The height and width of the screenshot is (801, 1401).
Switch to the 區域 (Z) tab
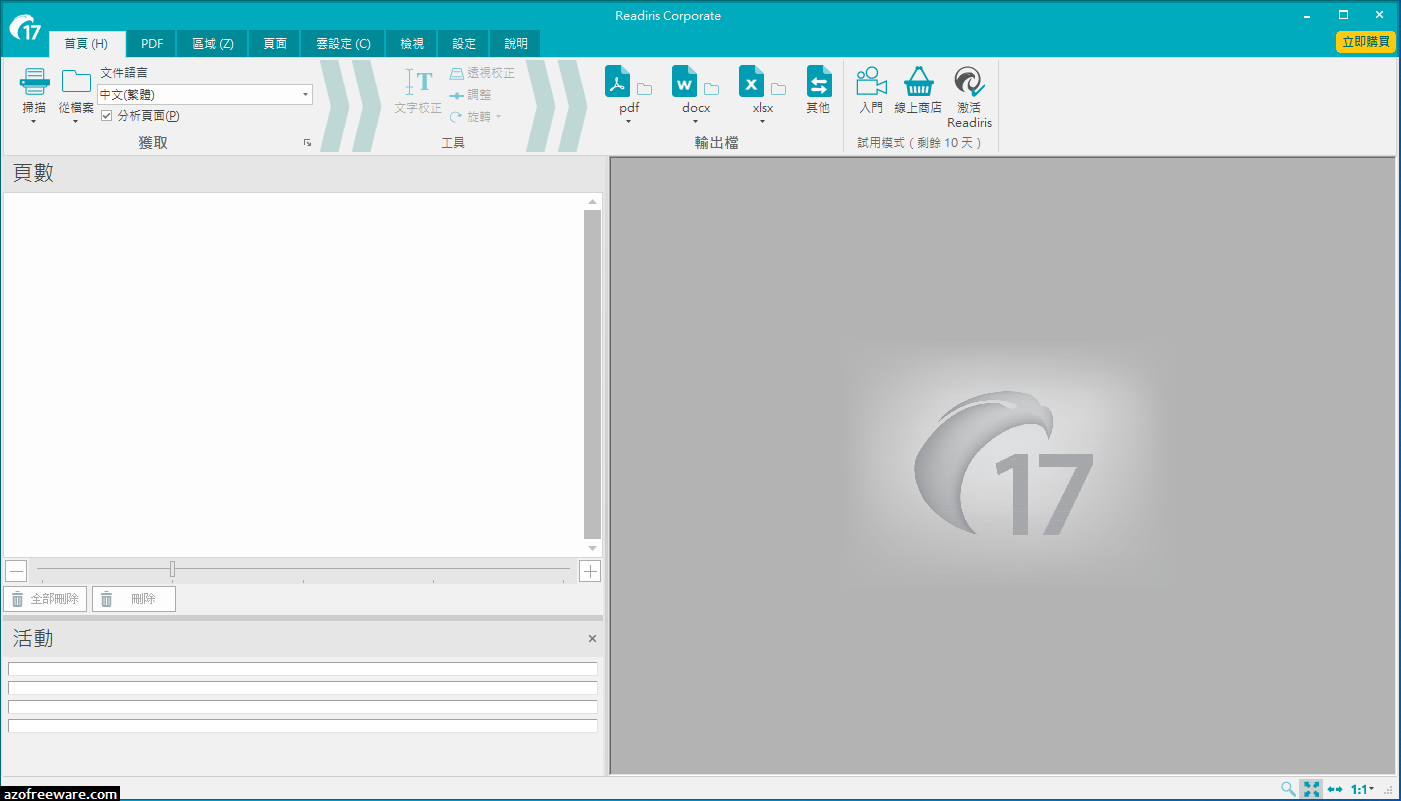[x=213, y=44]
